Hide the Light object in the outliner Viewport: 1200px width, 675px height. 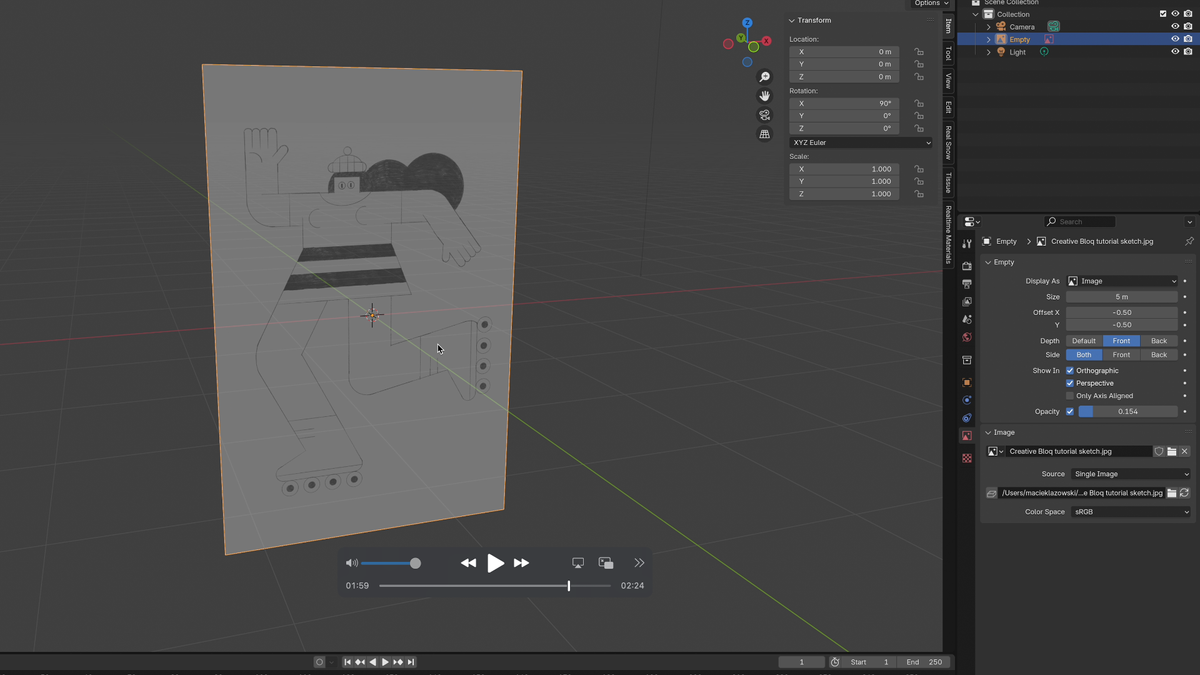click(x=1176, y=51)
